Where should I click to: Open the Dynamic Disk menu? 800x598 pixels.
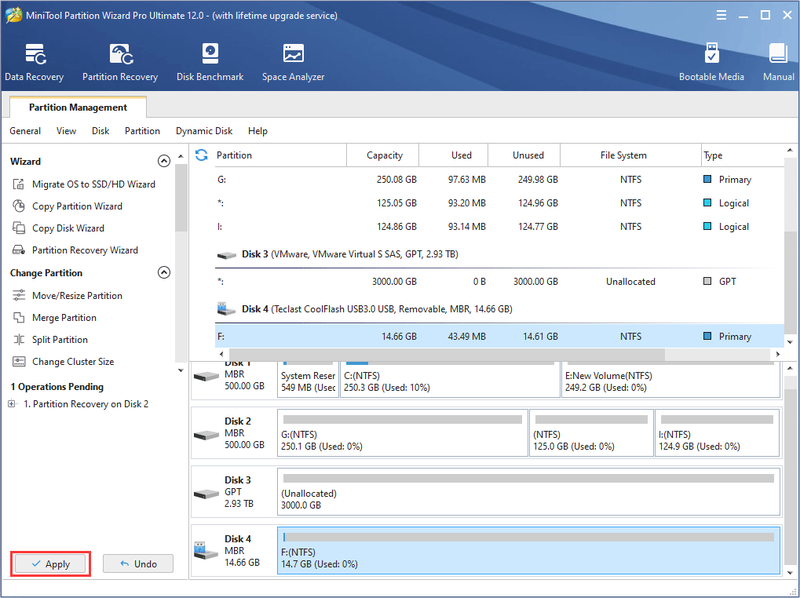[x=204, y=131]
